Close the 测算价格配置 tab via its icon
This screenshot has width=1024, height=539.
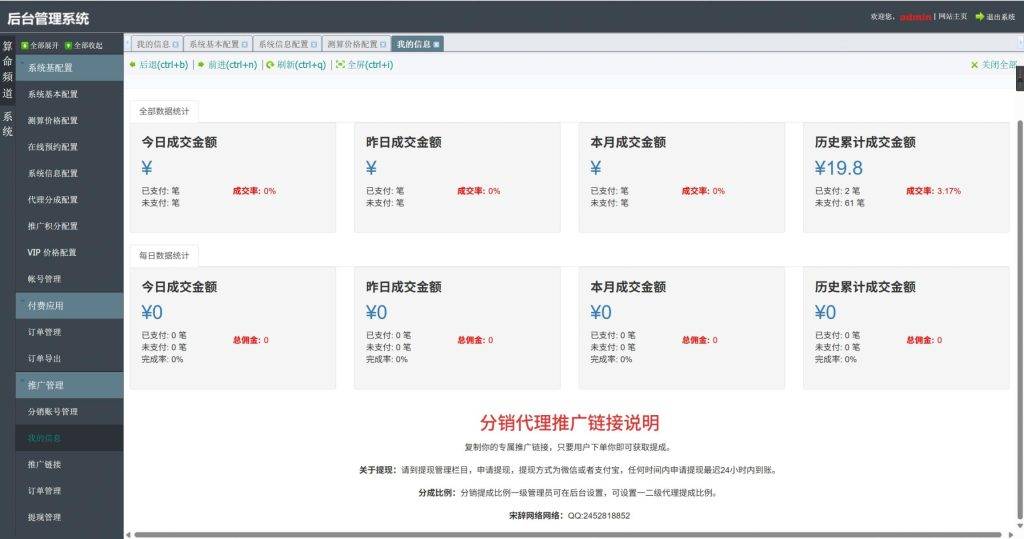click(383, 44)
